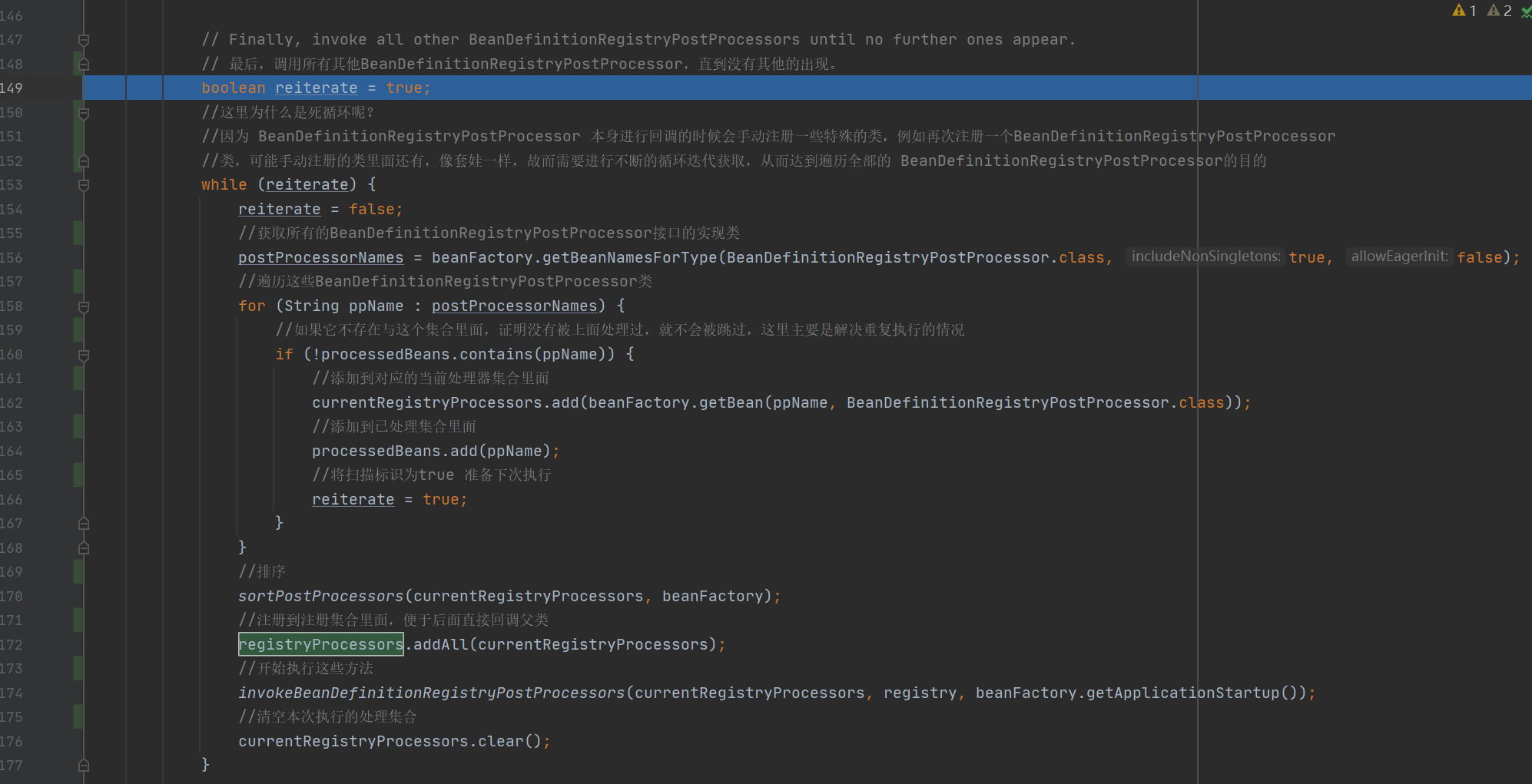
Task: Click 'currentRegistryProcessors.clear()' on line 176
Action: [x=390, y=742]
